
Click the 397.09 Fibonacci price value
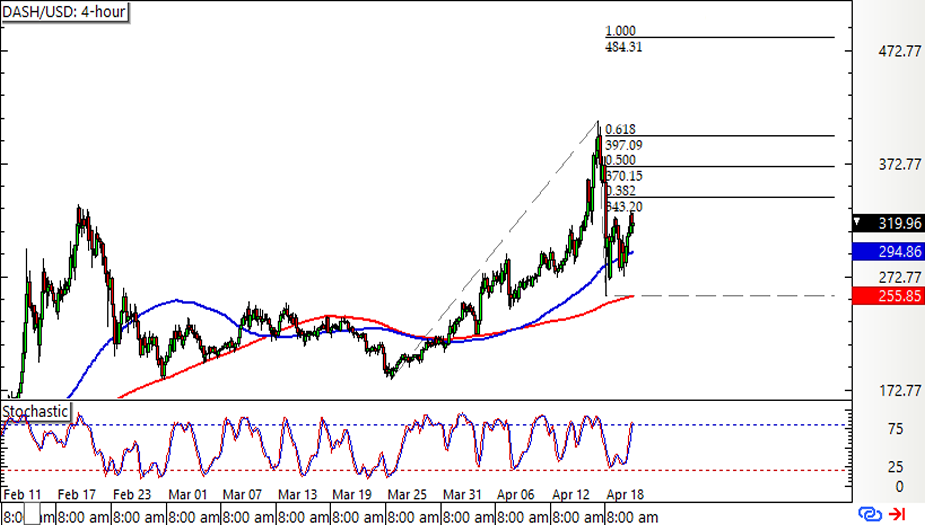pos(624,145)
